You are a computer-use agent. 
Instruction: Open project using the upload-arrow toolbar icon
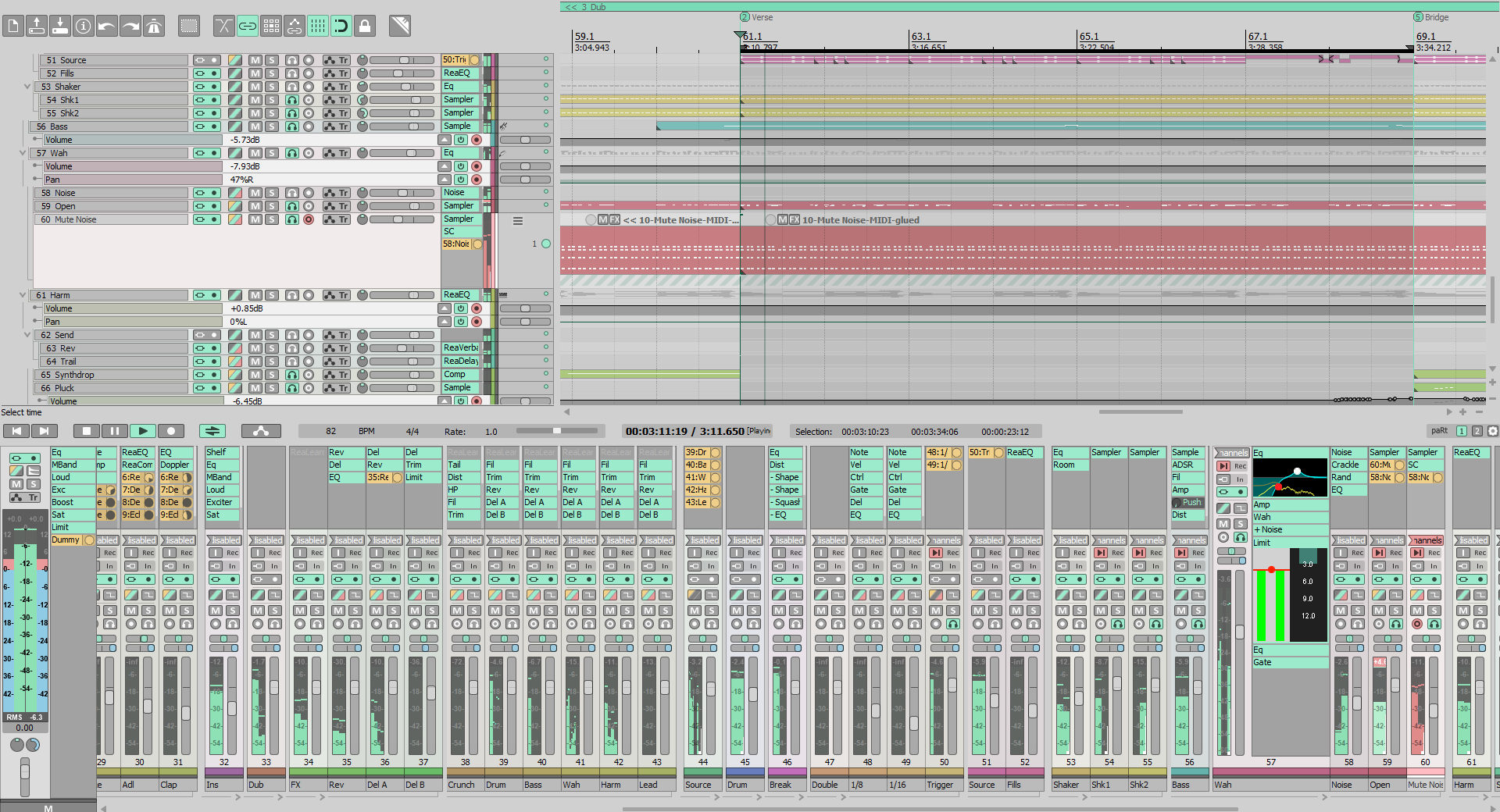tap(37, 26)
